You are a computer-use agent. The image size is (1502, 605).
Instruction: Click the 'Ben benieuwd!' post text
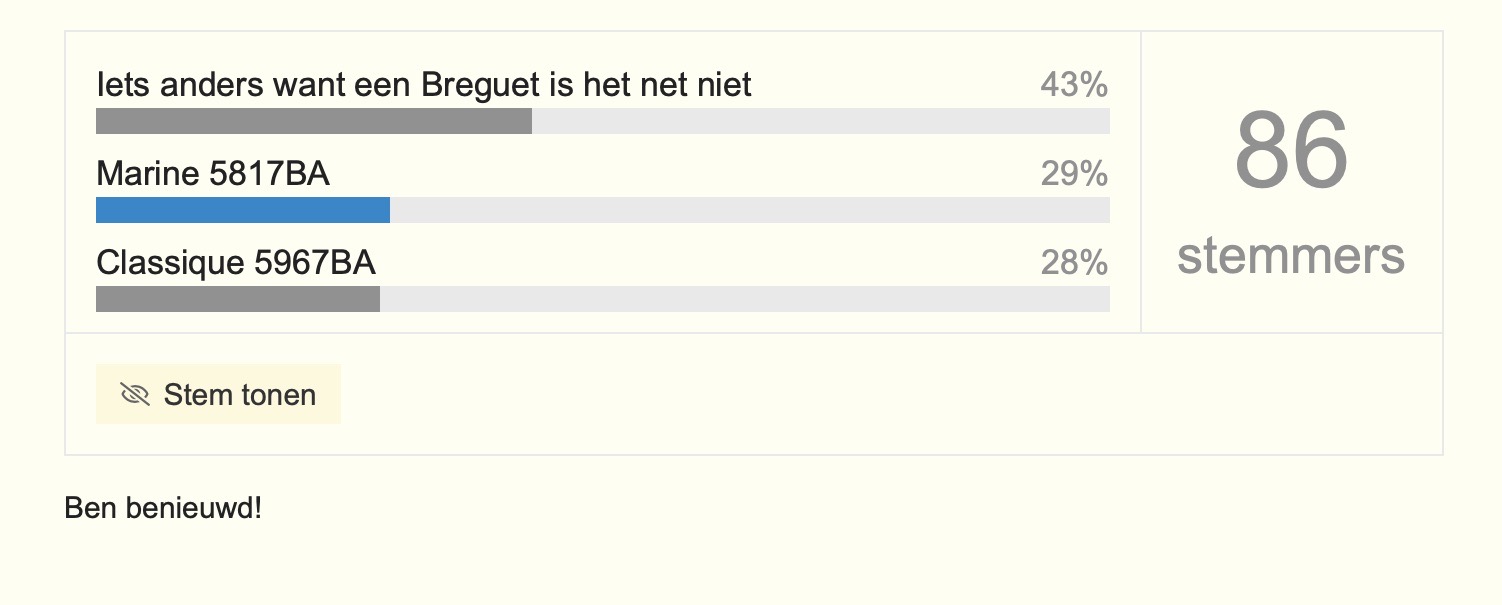click(163, 508)
